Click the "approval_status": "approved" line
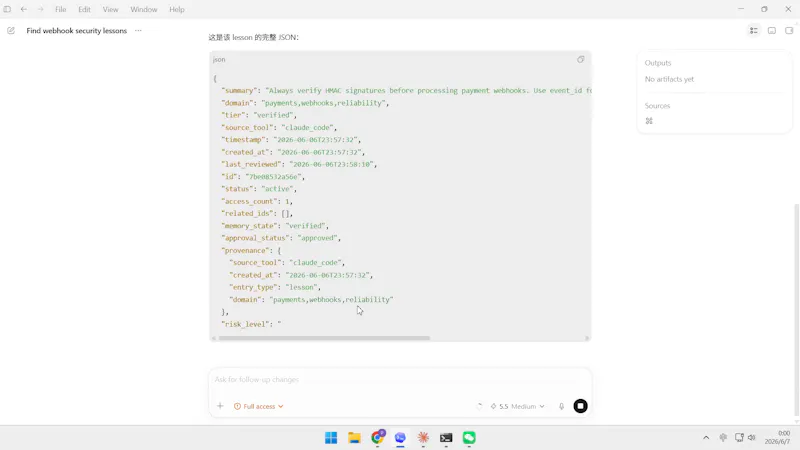The width and height of the screenshot is (800, 450). coord(281,238)
